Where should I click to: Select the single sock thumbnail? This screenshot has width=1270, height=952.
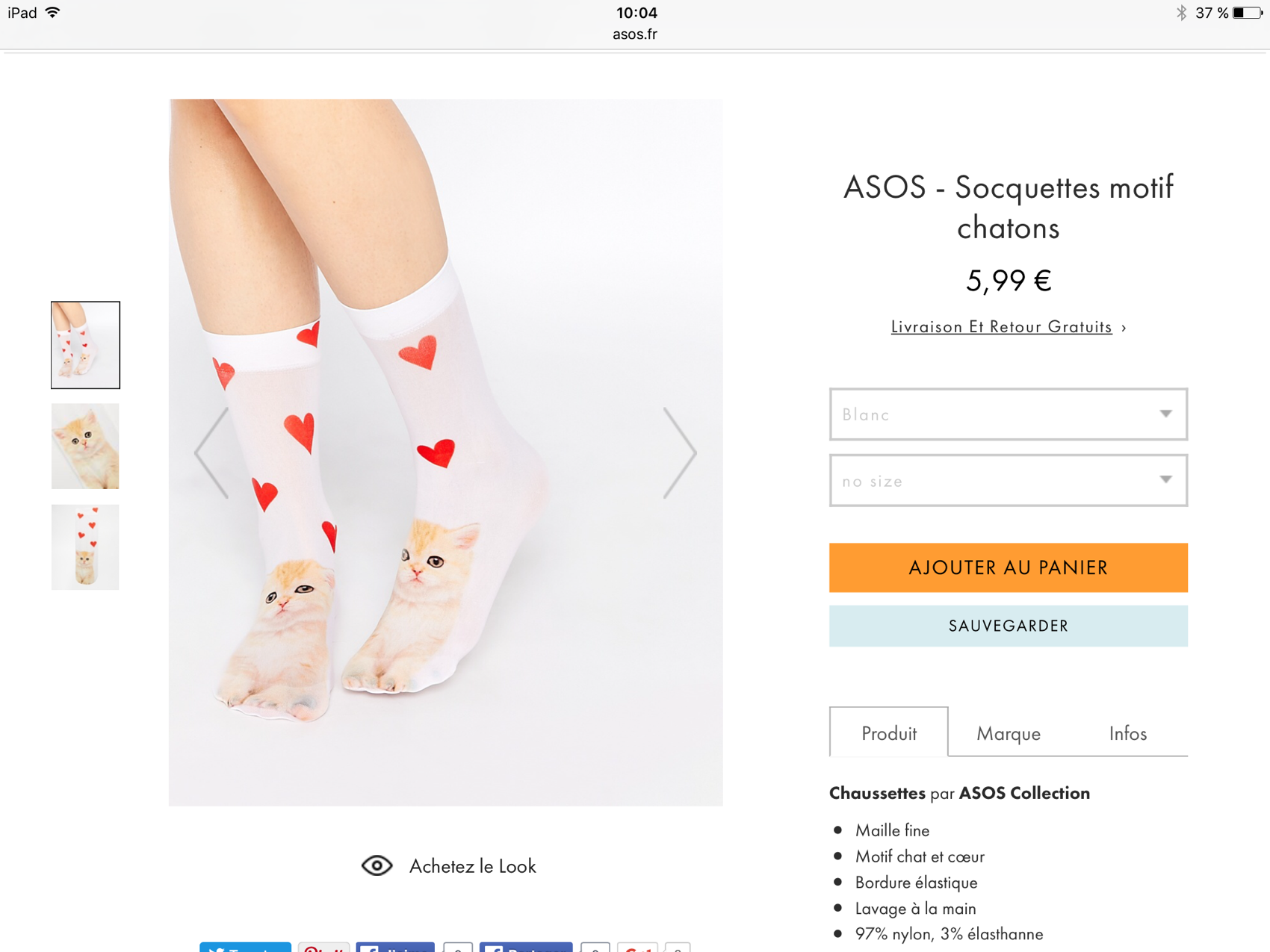pos(85,547)
